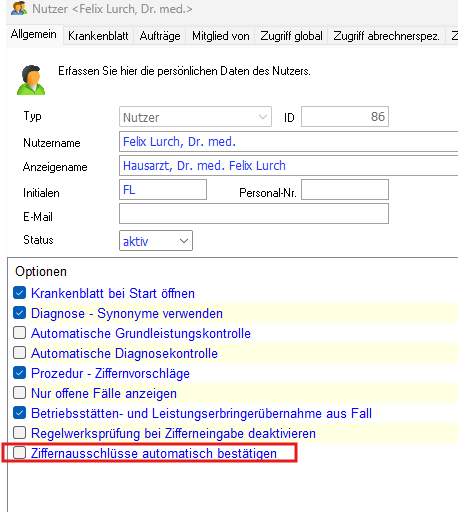This screenshot has width=458, height=512.
Task: Switch to the Mitglied von tab
Action: 221,36
